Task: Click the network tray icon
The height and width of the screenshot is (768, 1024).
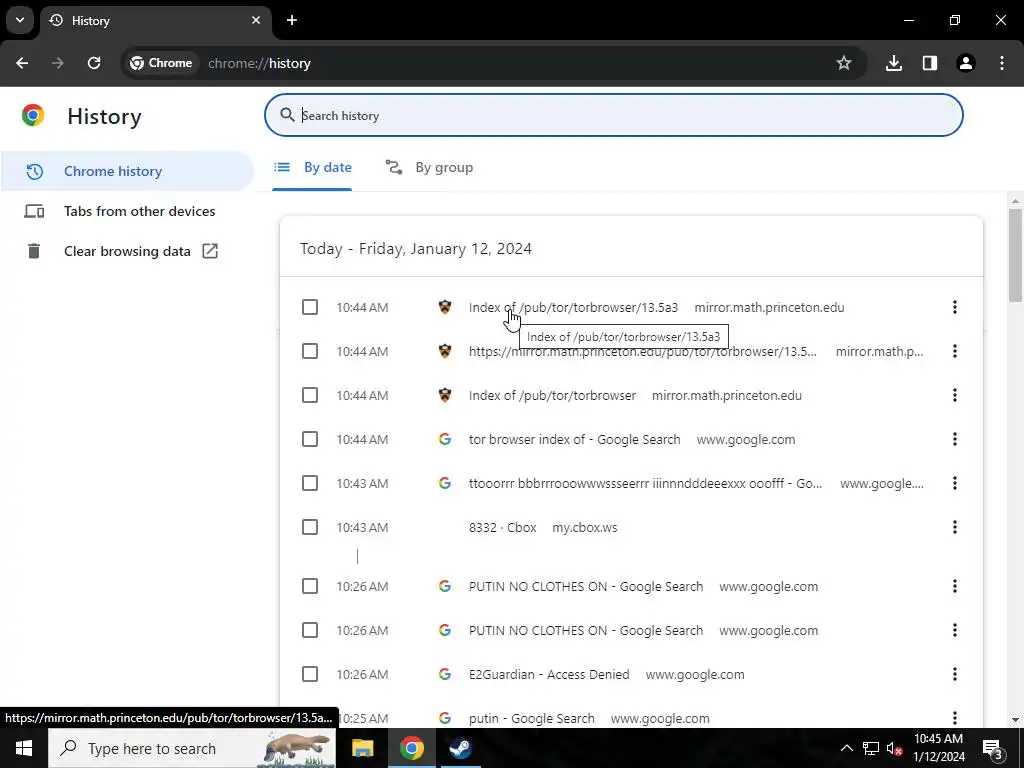Action: pos(871,748)
